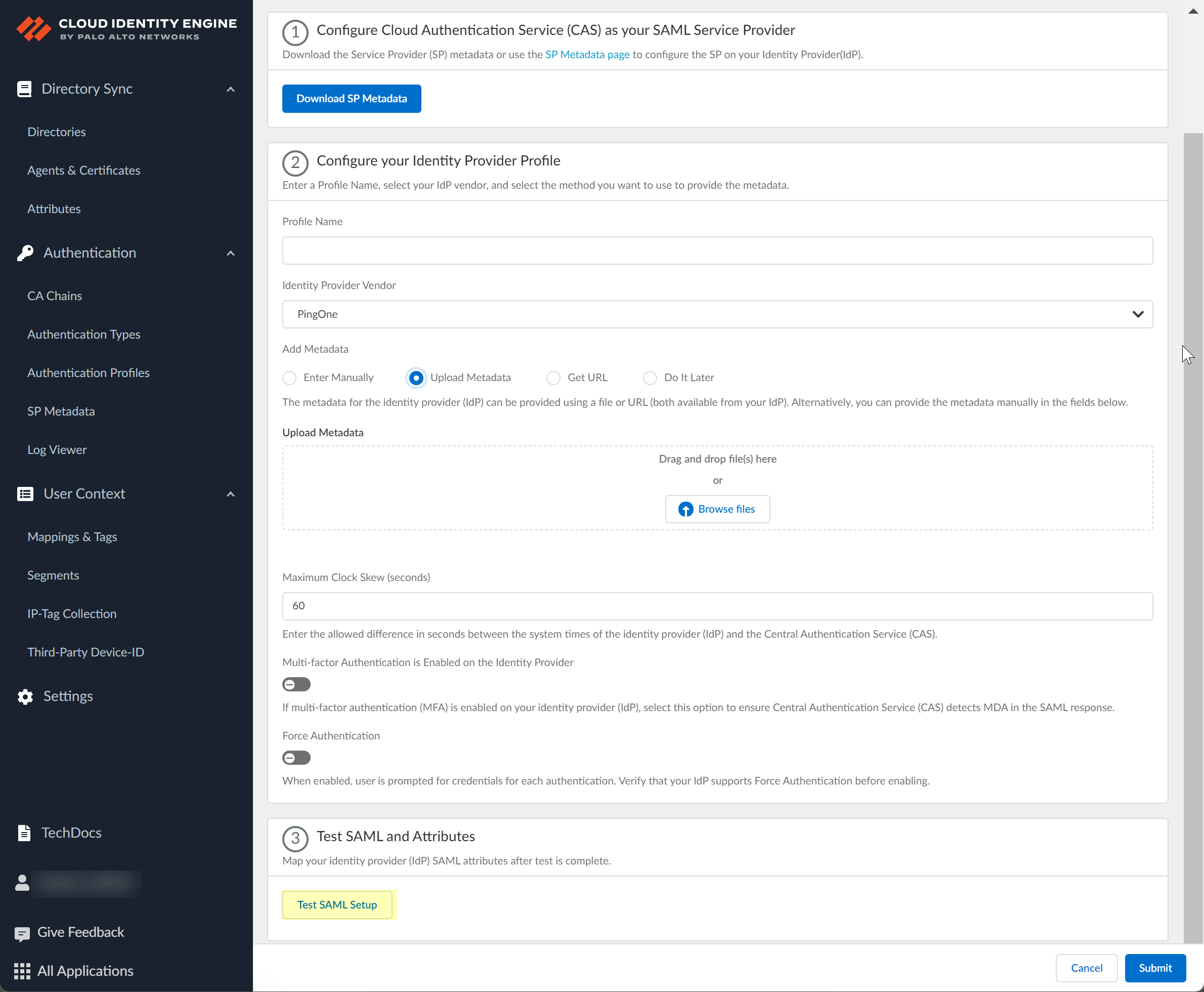This screenshot has width=1204, height=992.
Task: Click the Authentication key icon
Action: click(x=25, y=253)
